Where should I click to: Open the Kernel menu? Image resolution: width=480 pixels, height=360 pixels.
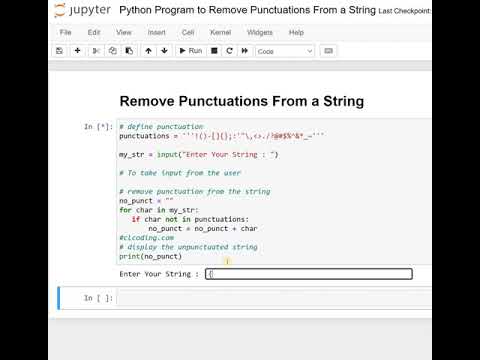pyautogui.click(x=220, y=32)
